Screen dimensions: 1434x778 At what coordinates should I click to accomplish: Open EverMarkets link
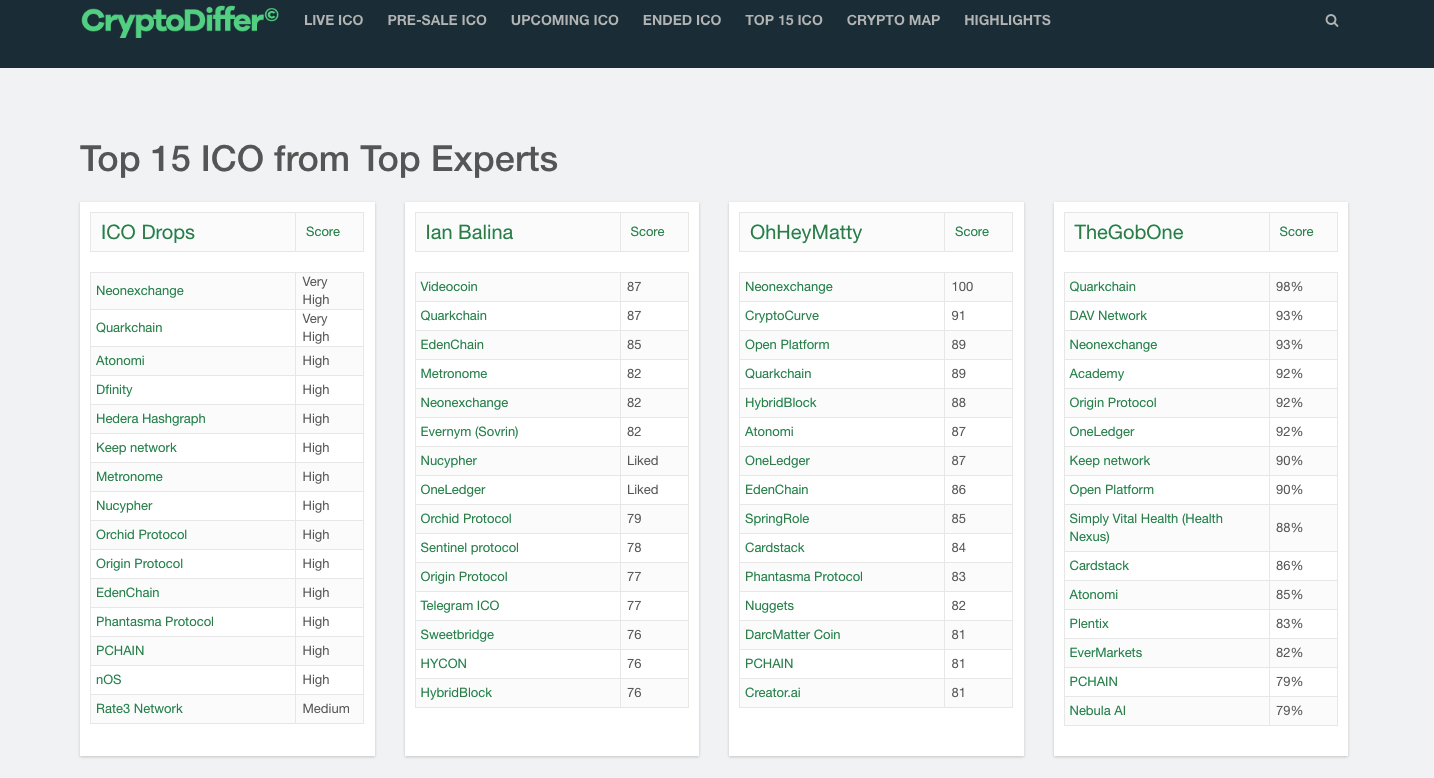coord(1106,653)
